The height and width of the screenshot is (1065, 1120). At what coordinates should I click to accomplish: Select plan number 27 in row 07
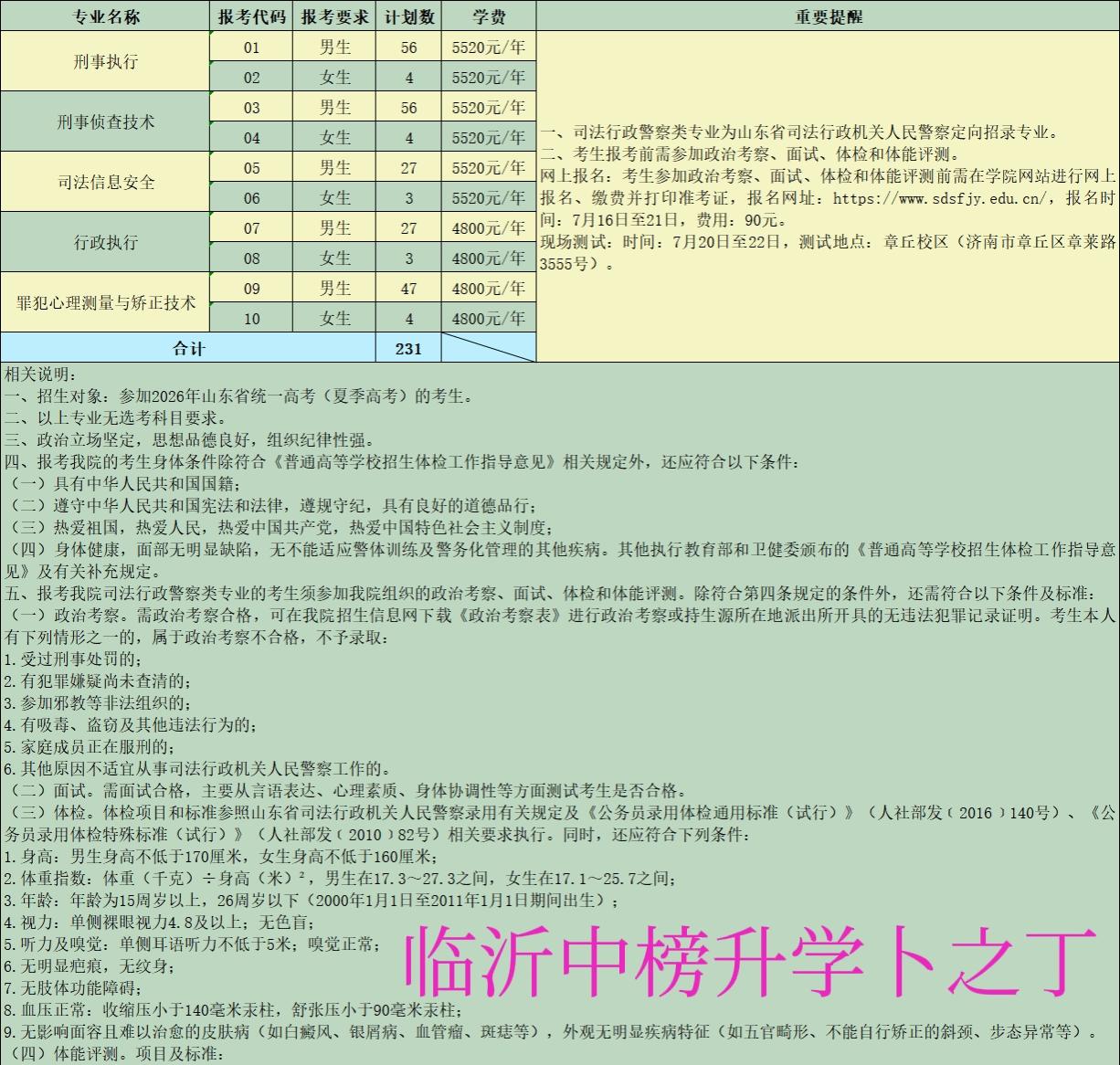pos(408,228)
